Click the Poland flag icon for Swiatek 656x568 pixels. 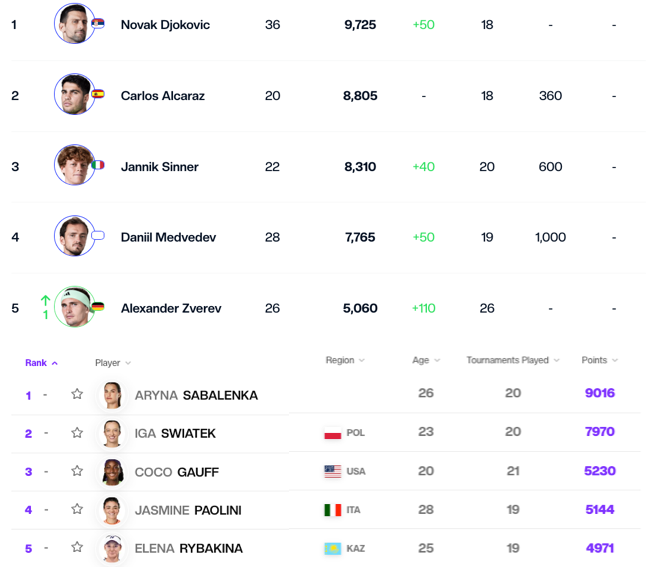click(333, 434)
